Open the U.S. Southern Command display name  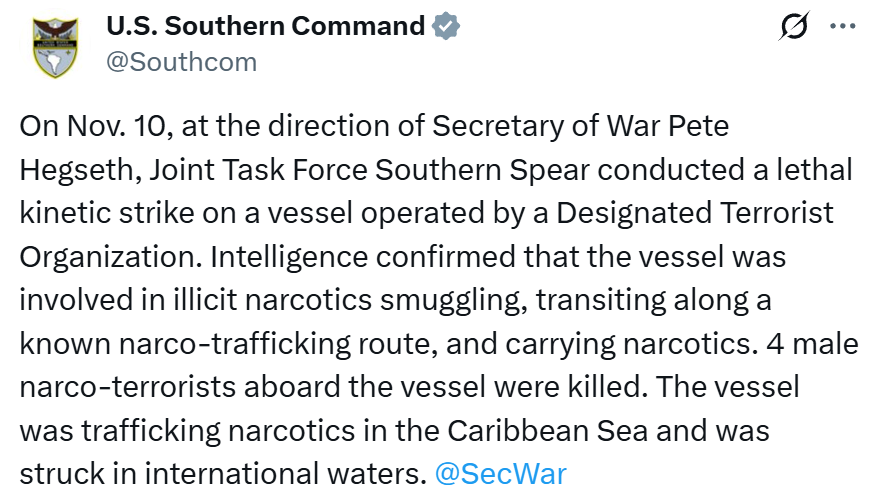(265, 27)
